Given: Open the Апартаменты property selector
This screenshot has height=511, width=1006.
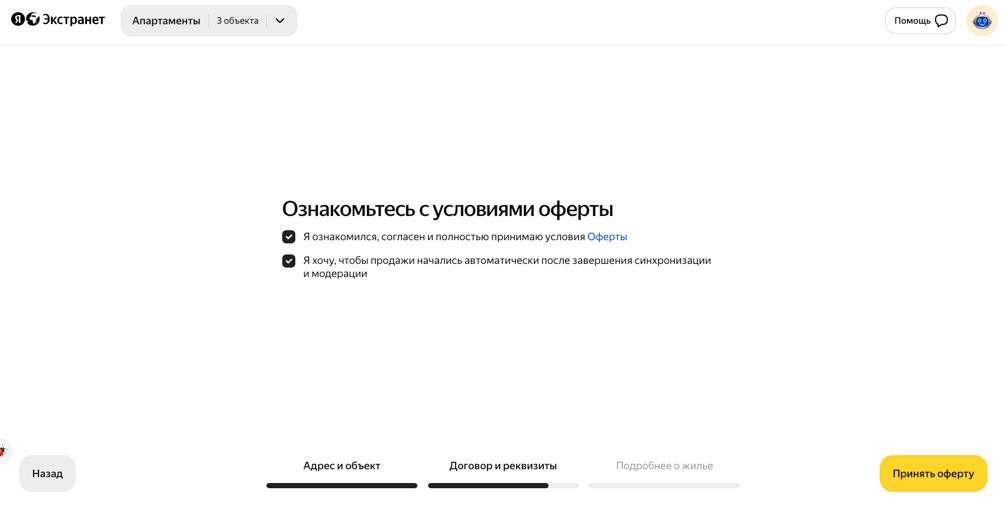Looking at the screenshot, I should [209, 21].
